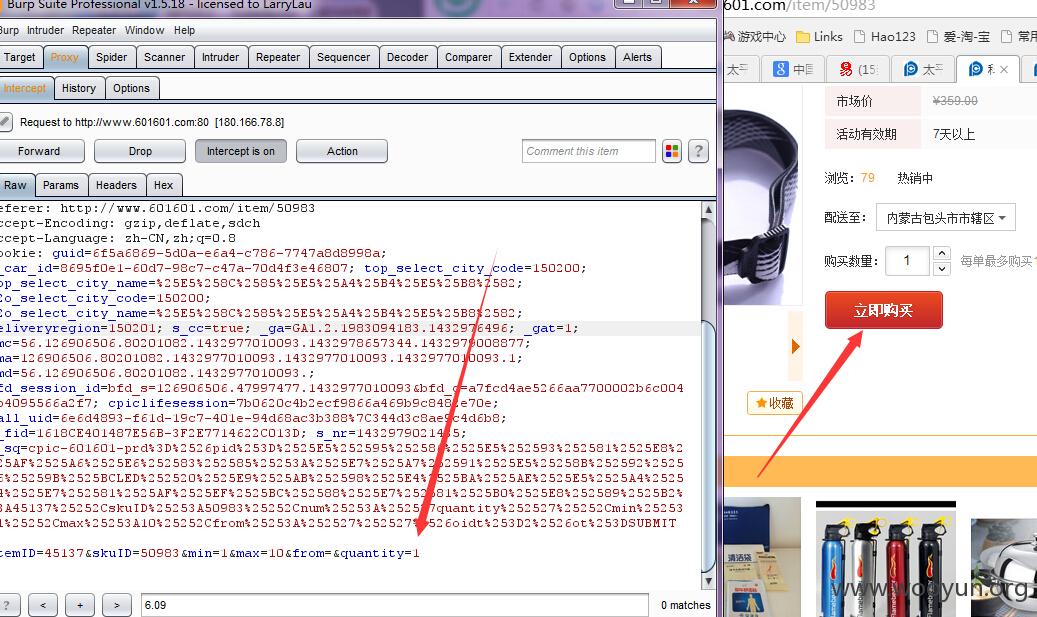This screenshot has width=1037, height=617.
Task: Open the 配送至 region dropdown
Action: pos(946,218)
